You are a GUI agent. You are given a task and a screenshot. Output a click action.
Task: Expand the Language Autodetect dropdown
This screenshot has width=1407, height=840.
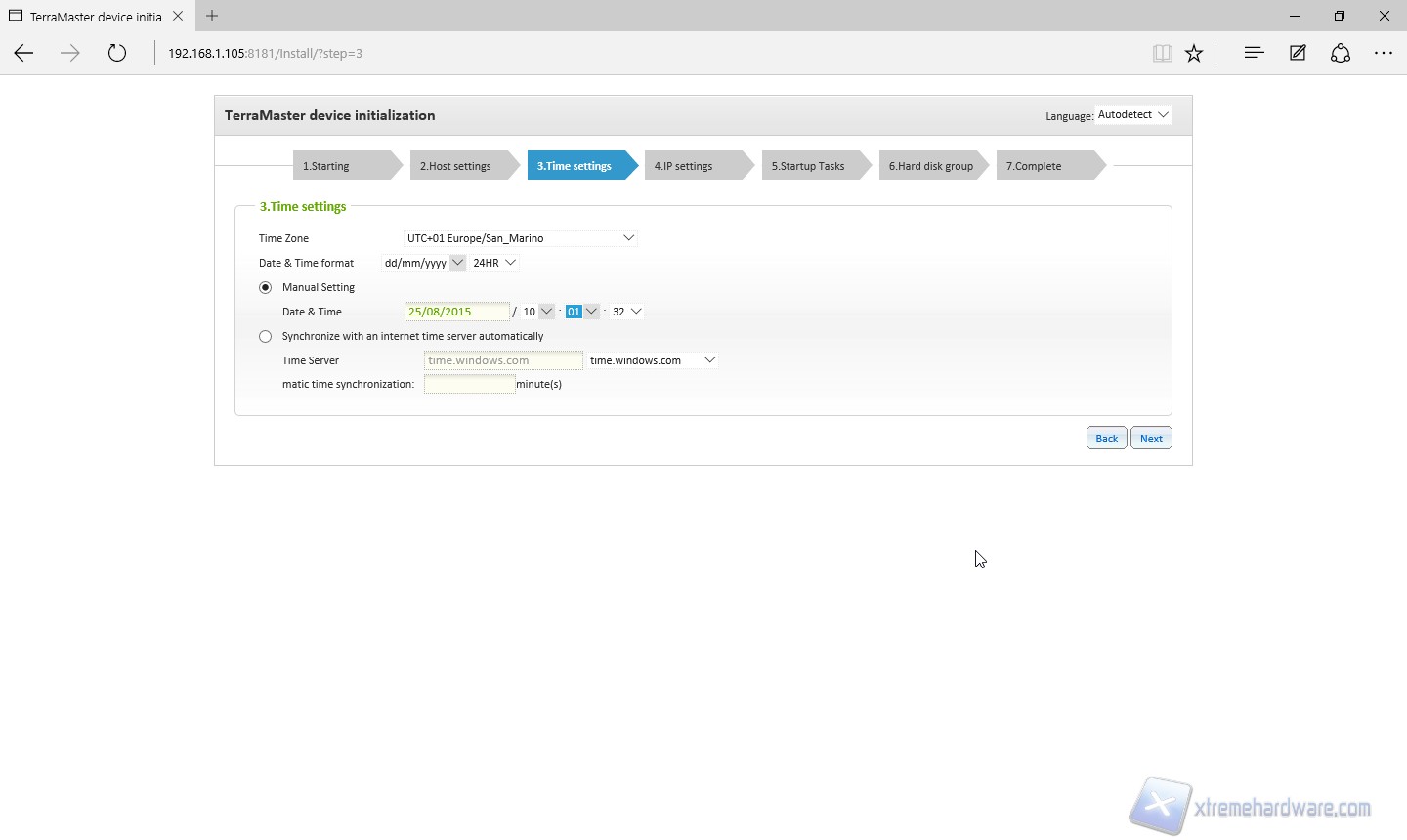point(1133,115)
